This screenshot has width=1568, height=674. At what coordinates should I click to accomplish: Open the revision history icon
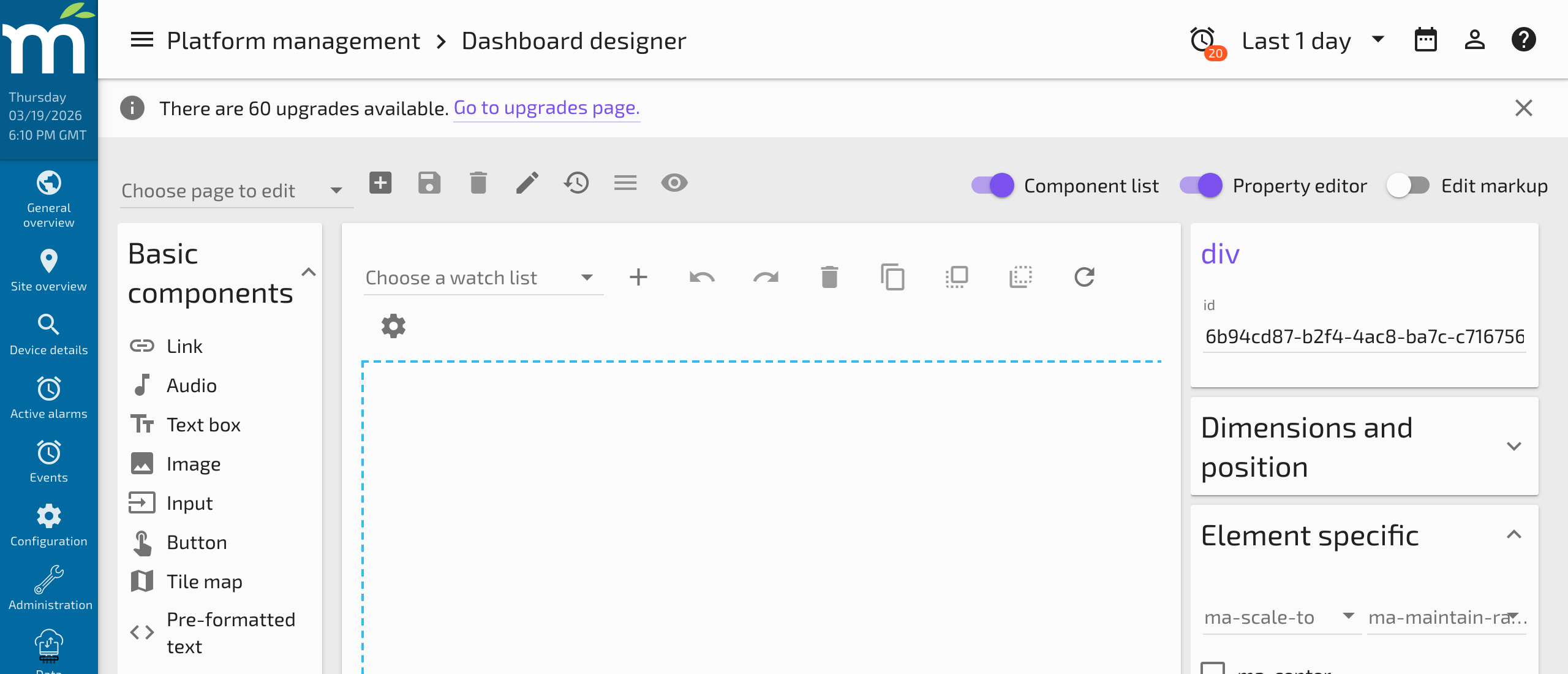[576, 183]
